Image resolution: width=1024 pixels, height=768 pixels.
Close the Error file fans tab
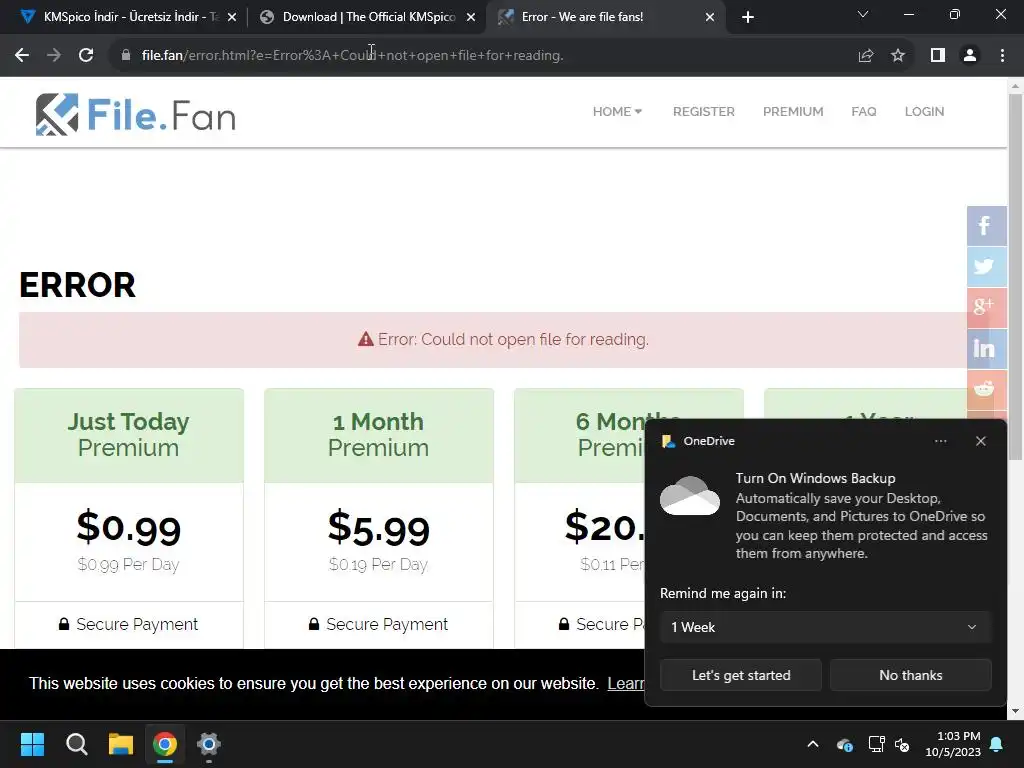pyautogui.click(x=710, y=18)
